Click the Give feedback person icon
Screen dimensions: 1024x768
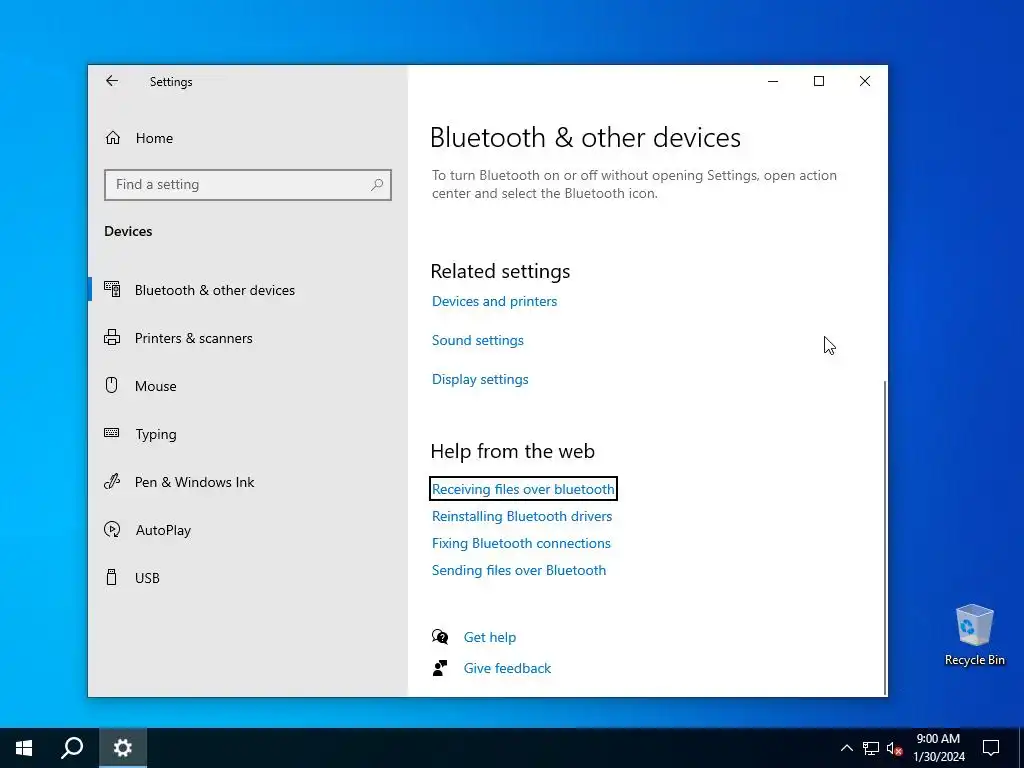(440, 668)
